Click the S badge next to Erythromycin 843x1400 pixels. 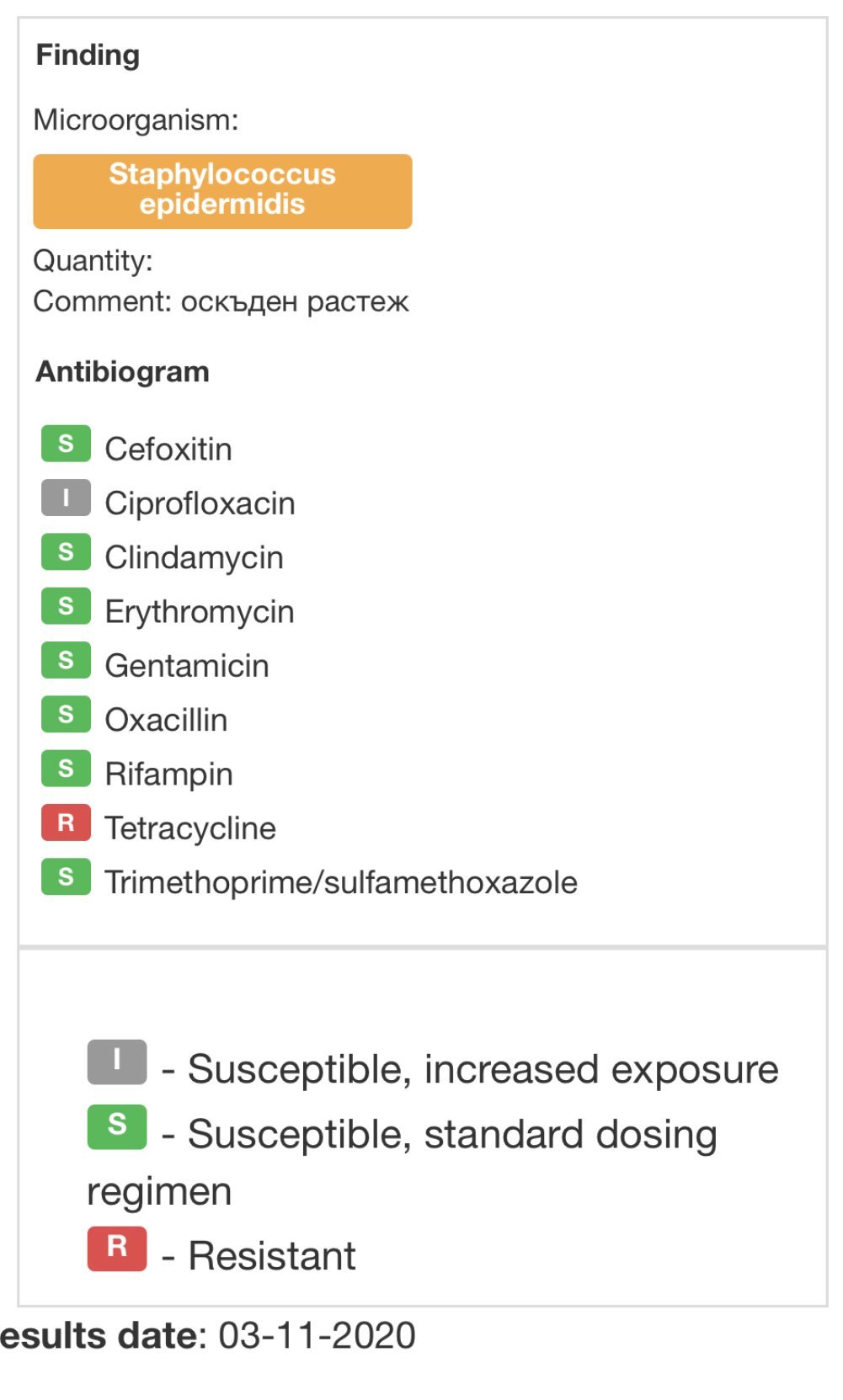click(x=66, y=606)
